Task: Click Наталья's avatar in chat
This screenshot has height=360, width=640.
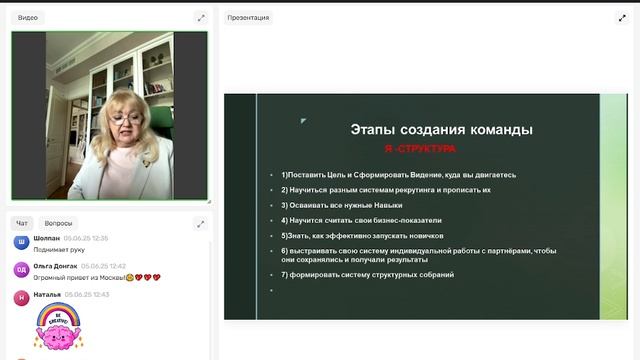Action: (21, 298)
